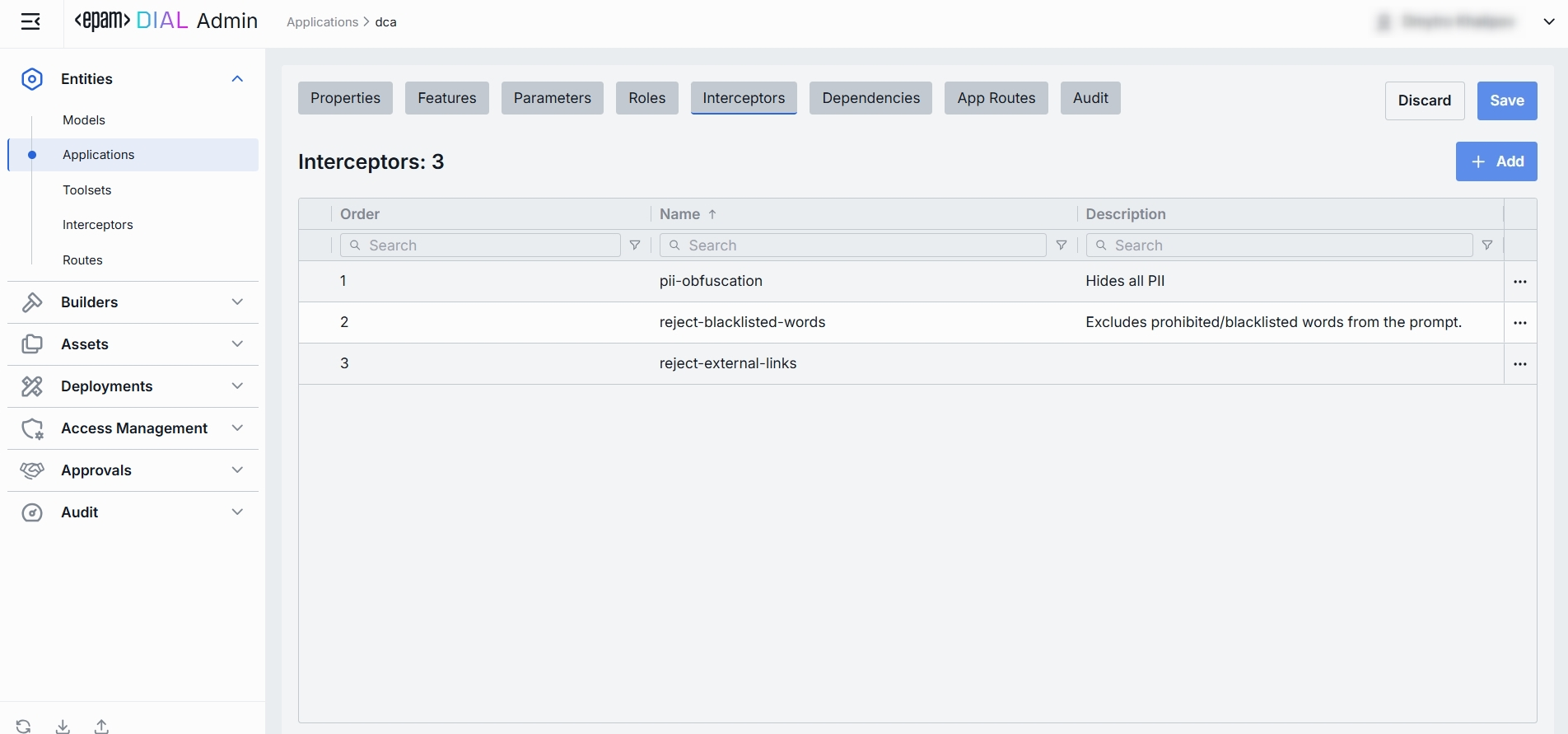Collapse the sidebar with the hamburger icon
This screenshot has height=734, width=1568.
(30, 22)
